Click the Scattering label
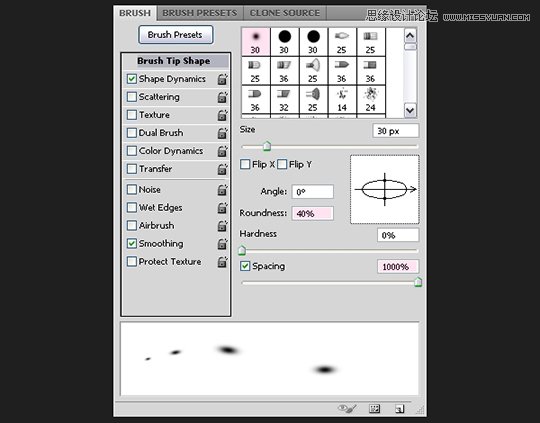 point(159,97)
